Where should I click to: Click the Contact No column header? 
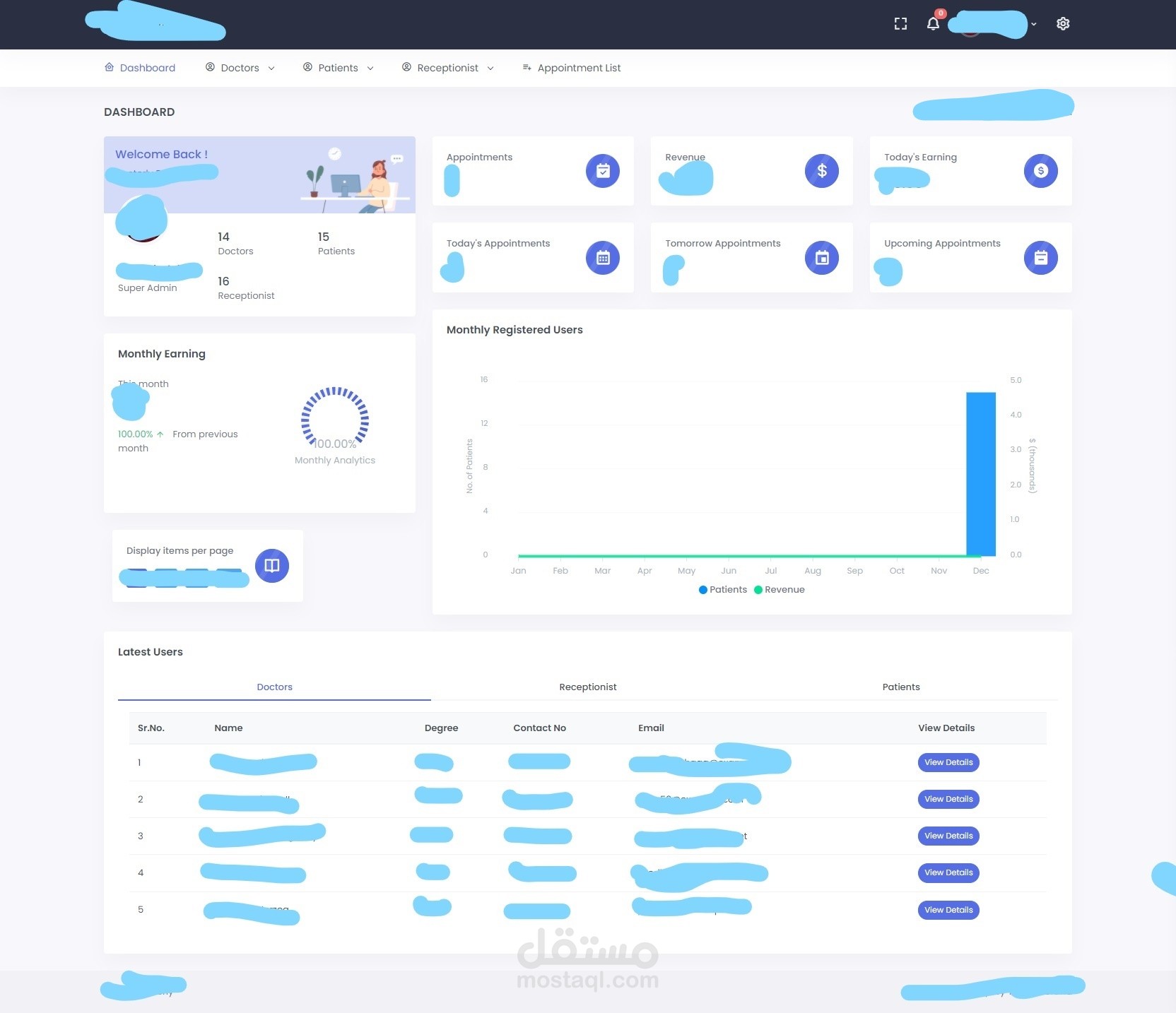click(x=540, y=728)
